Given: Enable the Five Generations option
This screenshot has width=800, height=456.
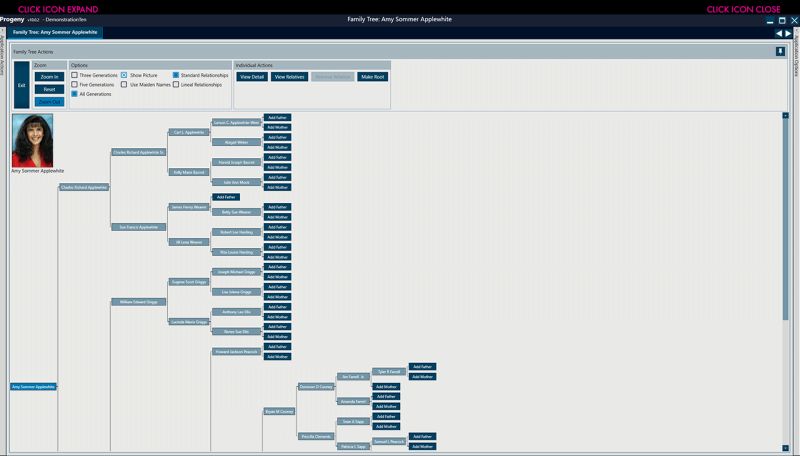Looking at the screenshot, I should (74, 84).
